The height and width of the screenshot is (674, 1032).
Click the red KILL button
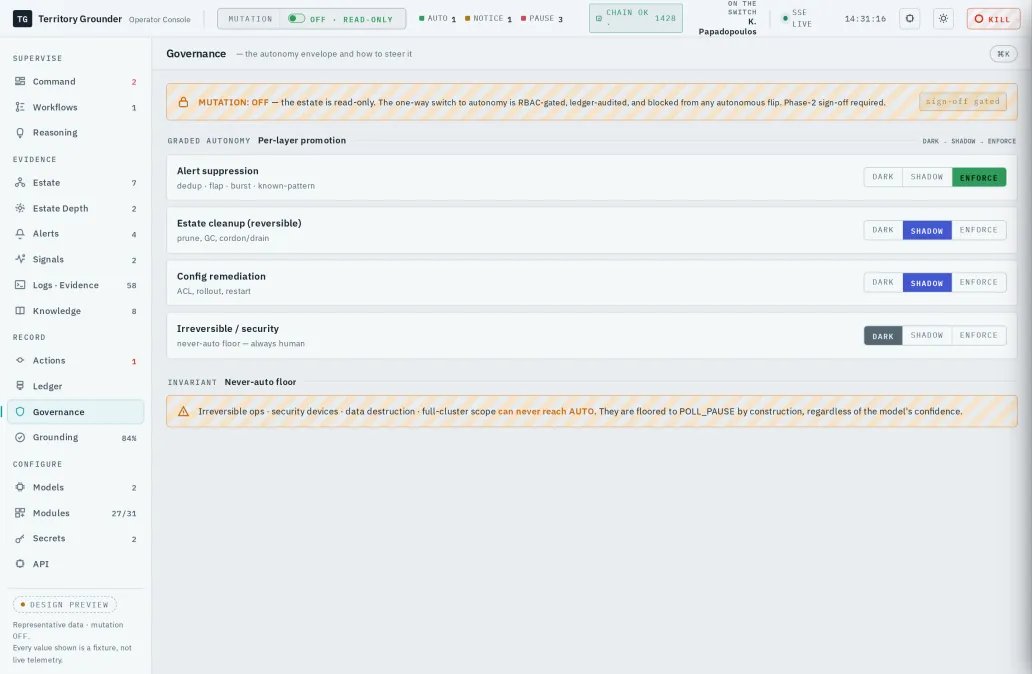[x=993, y=18]
